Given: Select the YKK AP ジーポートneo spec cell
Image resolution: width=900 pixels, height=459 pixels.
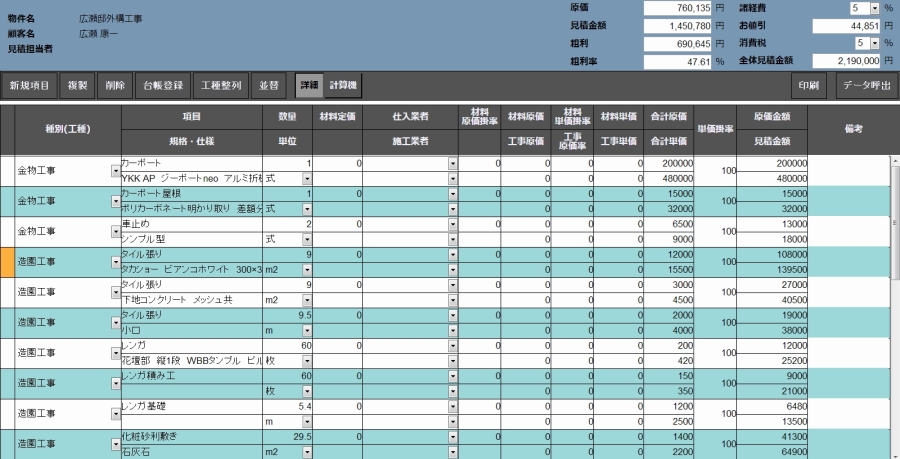Looking at the screenshot, I should pyautogui.click(x=192, y=178).
